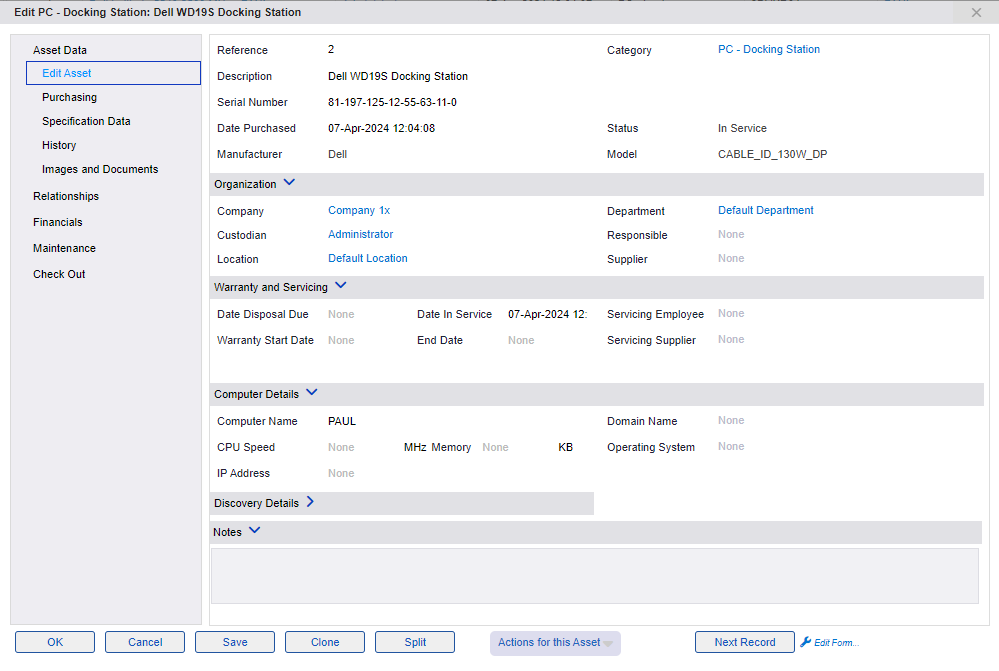The width and height of the screenshot is (999, 671).
Task: Click the Edit Form wrench icon
Action: [808, 642]
